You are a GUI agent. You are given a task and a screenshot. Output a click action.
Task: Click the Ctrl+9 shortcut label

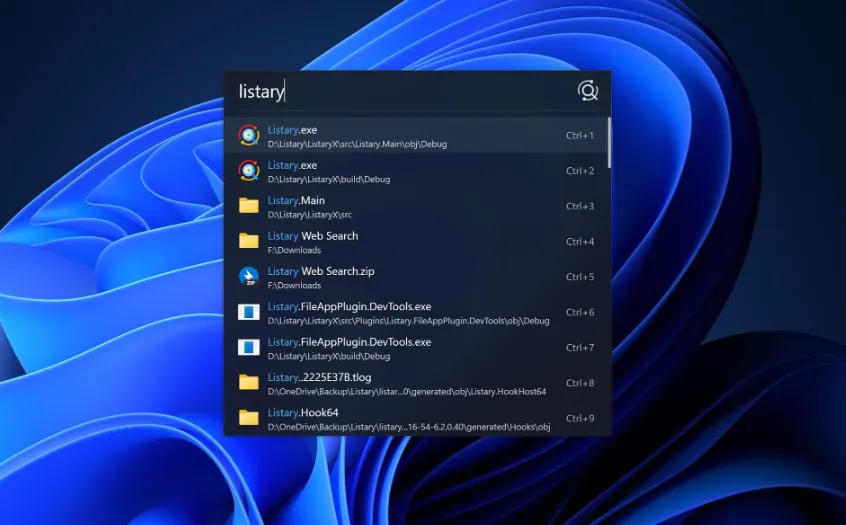(580, 418)
